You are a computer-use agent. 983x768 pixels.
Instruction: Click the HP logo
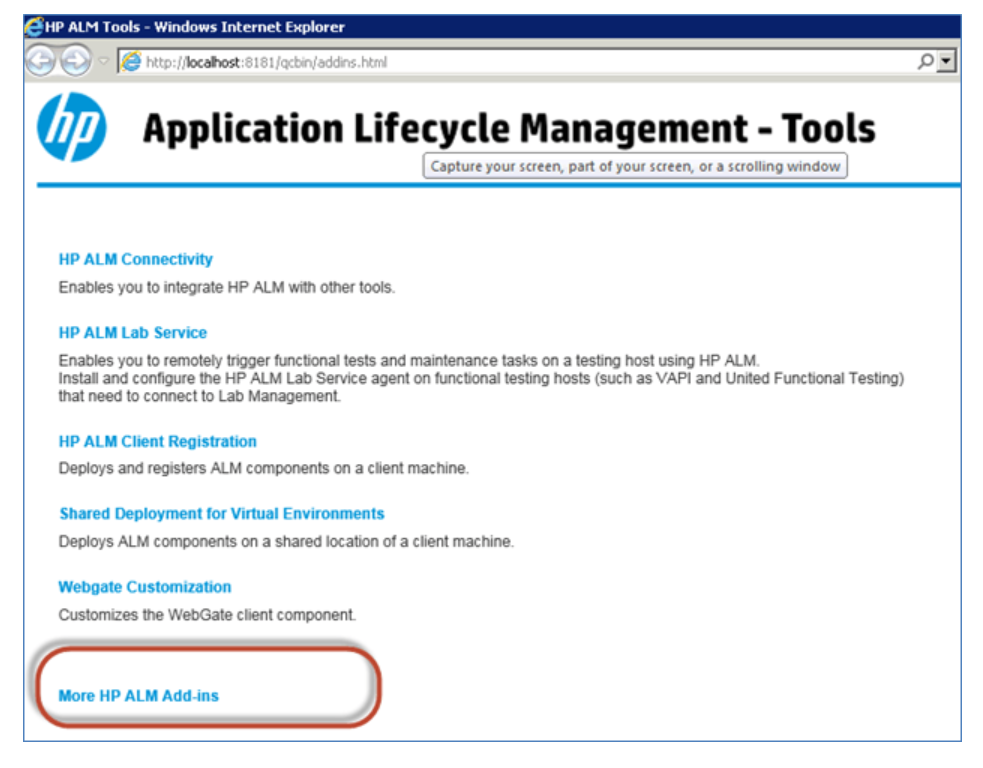[x=71, y=127]
